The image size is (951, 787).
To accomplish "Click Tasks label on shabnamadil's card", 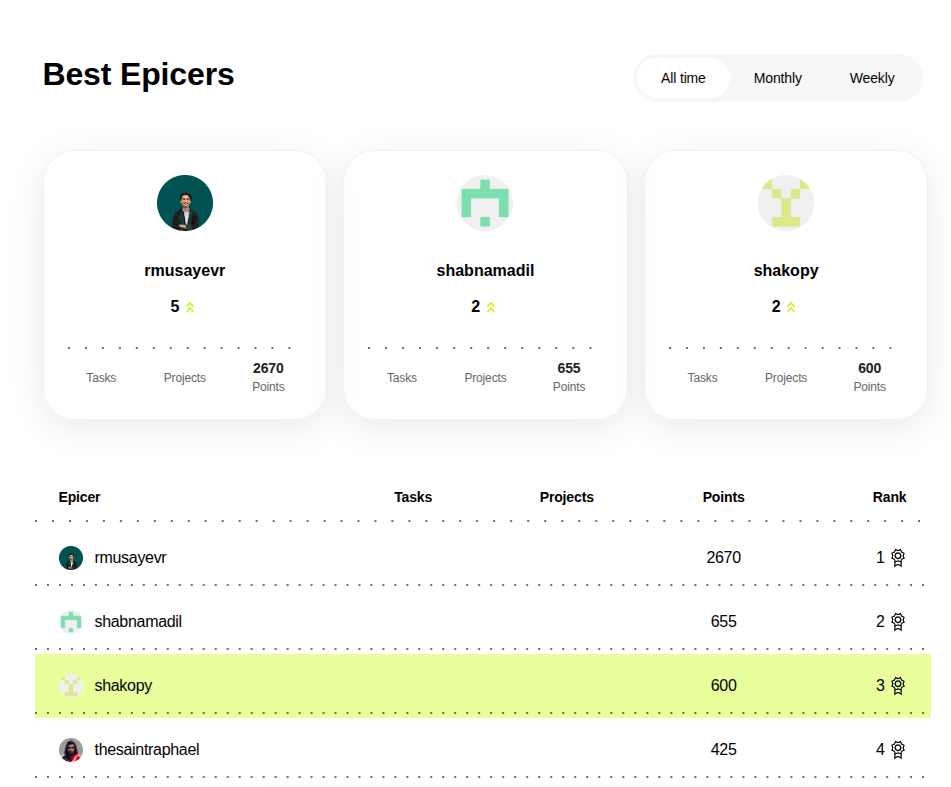I will [x=402, y=378].
